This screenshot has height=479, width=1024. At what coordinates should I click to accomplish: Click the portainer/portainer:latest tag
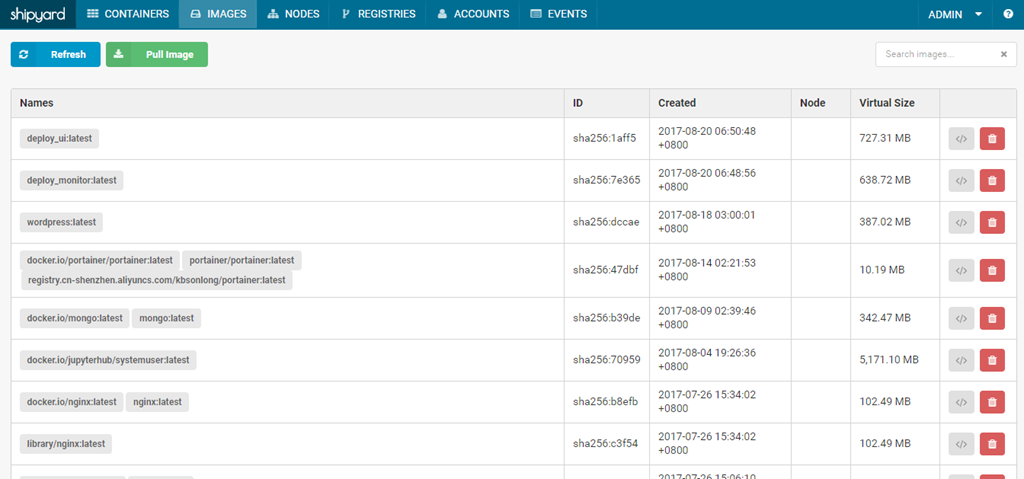pos(242,260)
